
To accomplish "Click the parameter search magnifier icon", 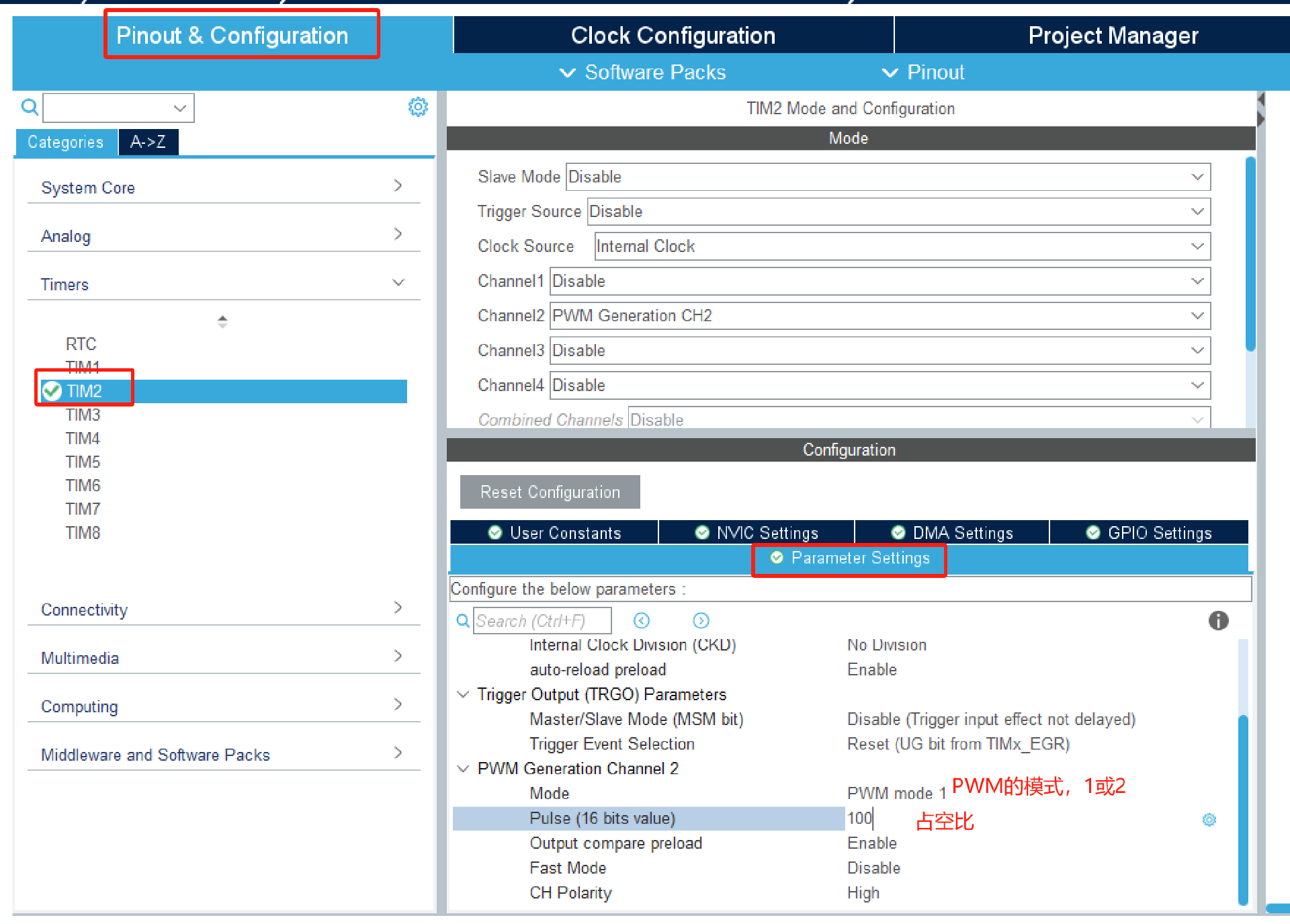I will click(x=462, y=620).
